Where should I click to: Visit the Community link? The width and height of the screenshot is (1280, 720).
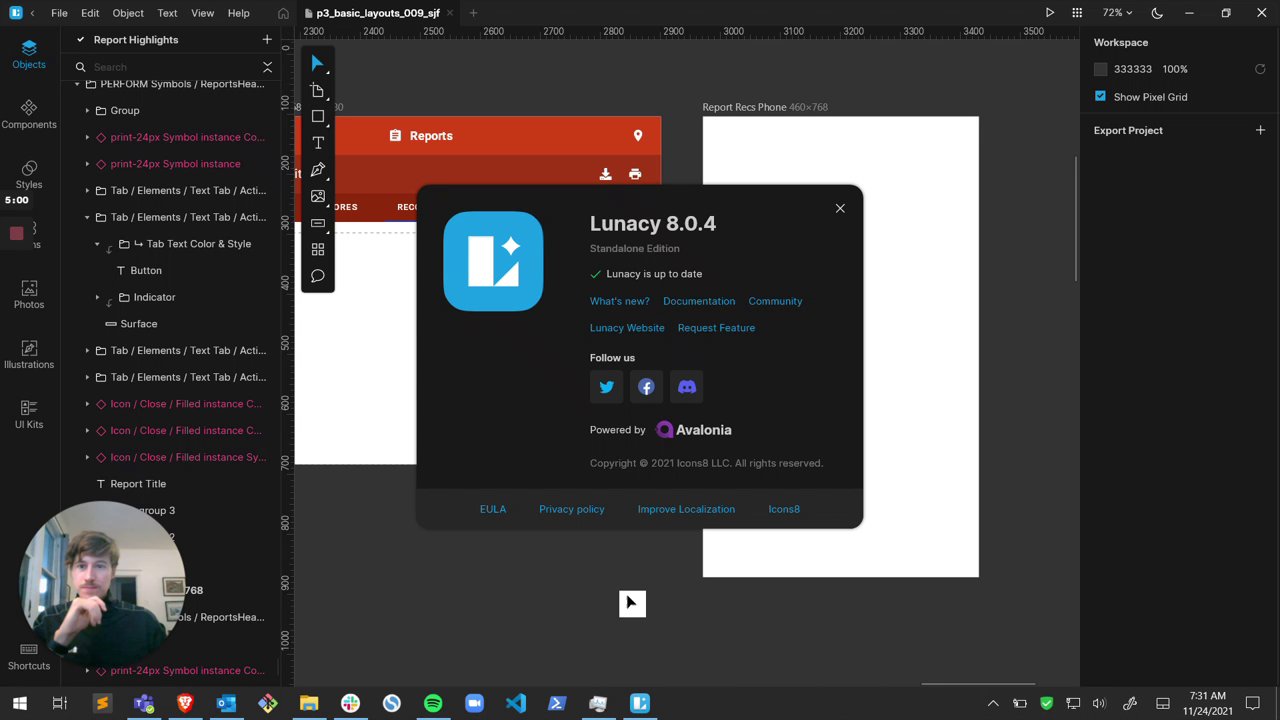(x=775, y=301)
